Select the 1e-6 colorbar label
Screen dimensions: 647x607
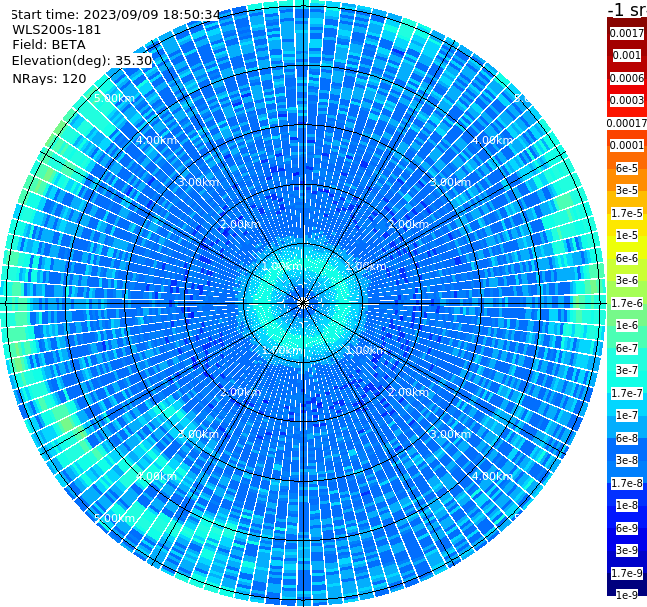click(x=627, y=325)
